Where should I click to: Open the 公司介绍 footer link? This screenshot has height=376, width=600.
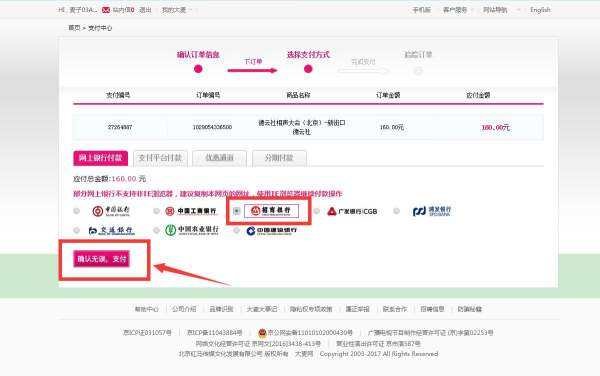[x=184, y=309]
